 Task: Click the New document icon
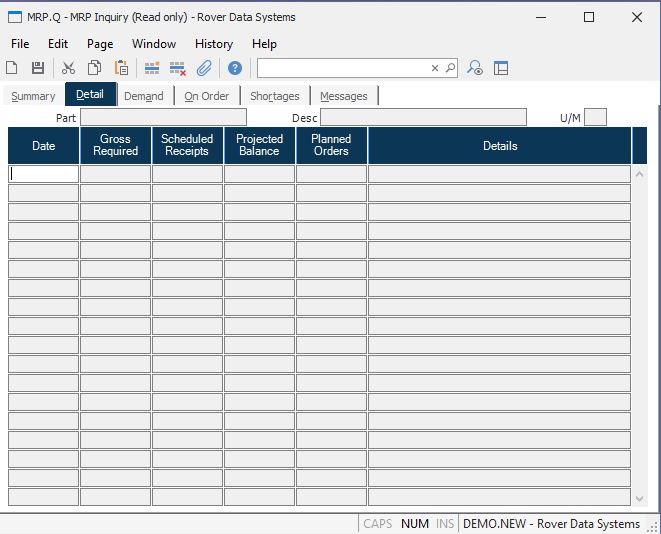(x=12, y=68)
